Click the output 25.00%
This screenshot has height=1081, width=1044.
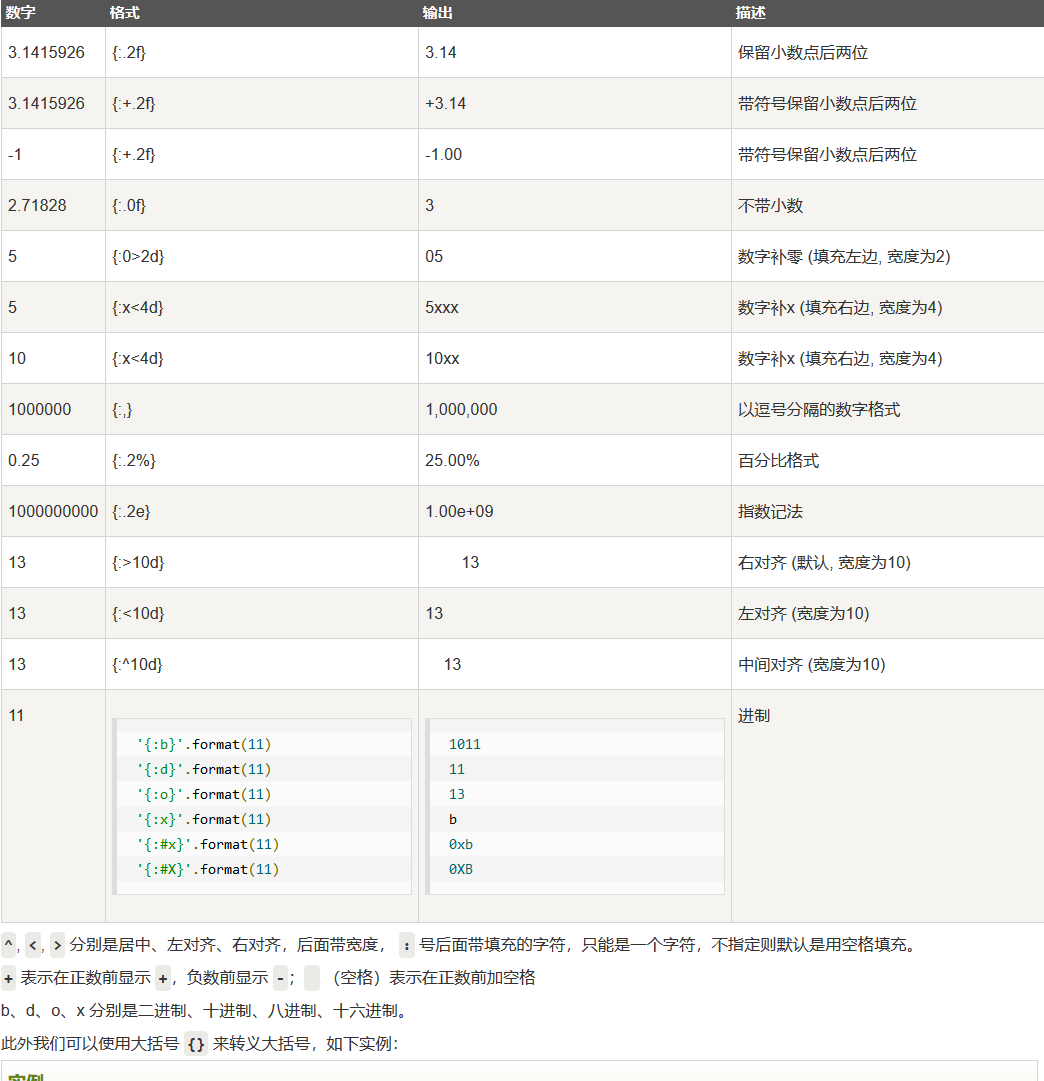(452, 461)
